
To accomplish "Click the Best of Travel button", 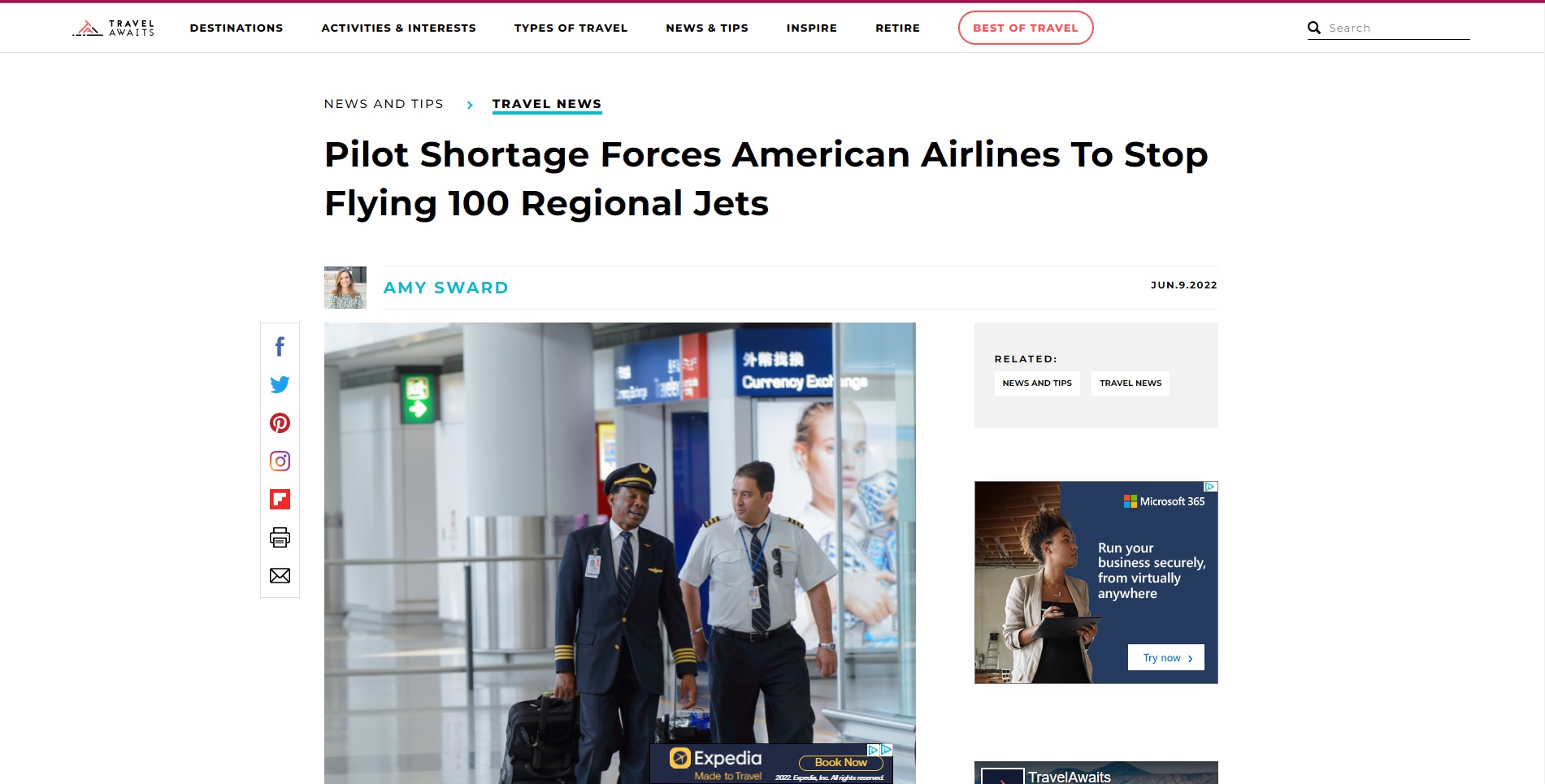I will pyautogui.click(x=1026, y=28).
